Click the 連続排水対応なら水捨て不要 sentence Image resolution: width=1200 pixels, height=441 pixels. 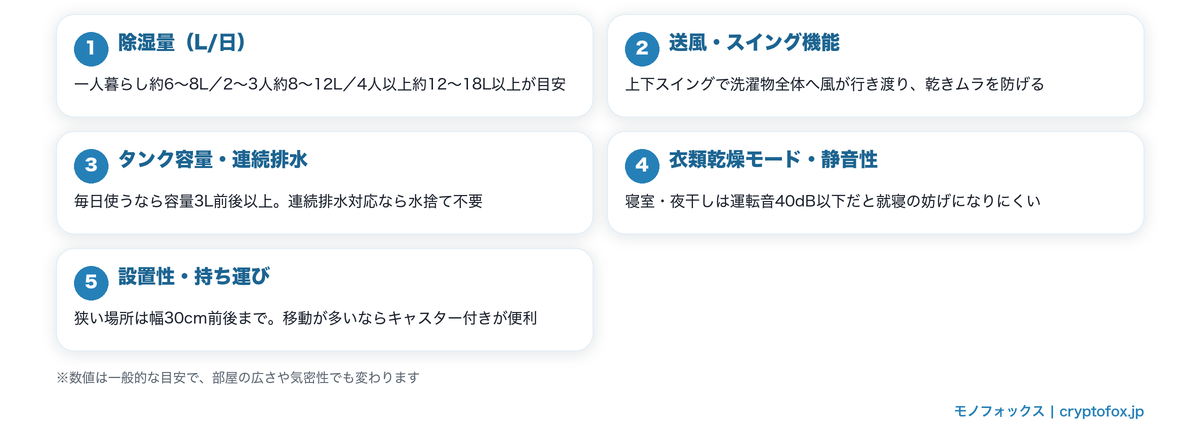click(x=385, y=201)
